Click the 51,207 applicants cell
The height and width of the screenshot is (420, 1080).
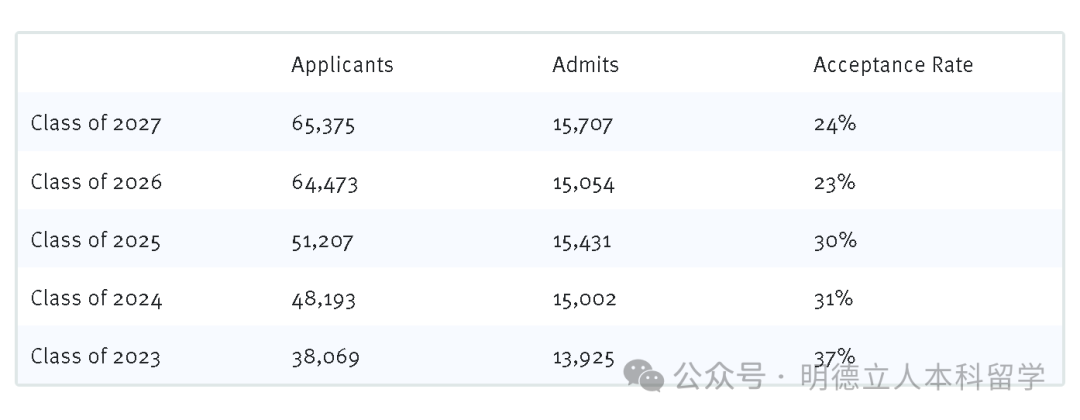pyautogui.click(x=322, y=241)
